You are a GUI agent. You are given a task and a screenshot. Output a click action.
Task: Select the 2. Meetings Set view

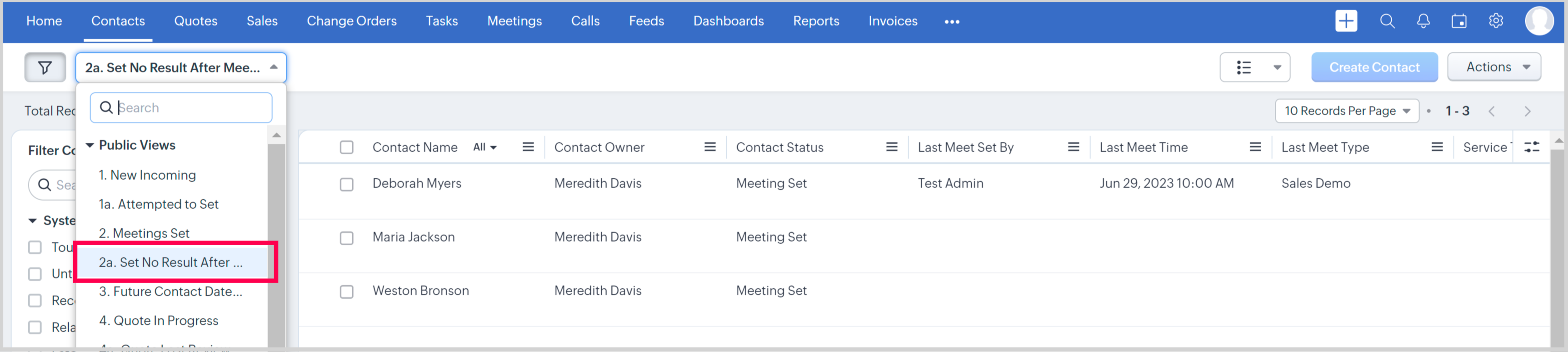(144, 233)
